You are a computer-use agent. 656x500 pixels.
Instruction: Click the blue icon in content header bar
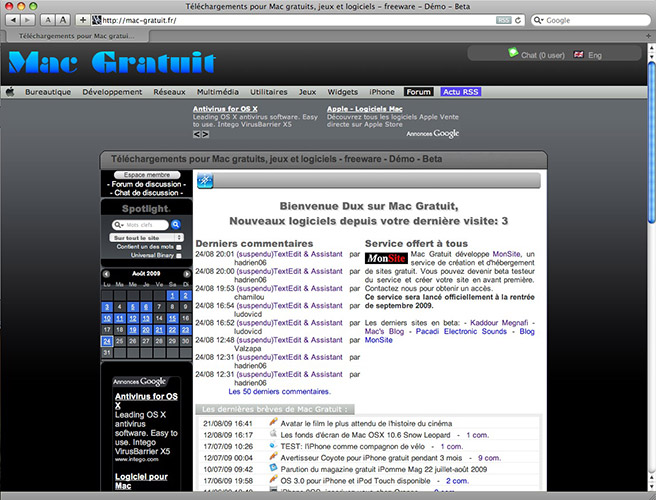coord(205,180)
